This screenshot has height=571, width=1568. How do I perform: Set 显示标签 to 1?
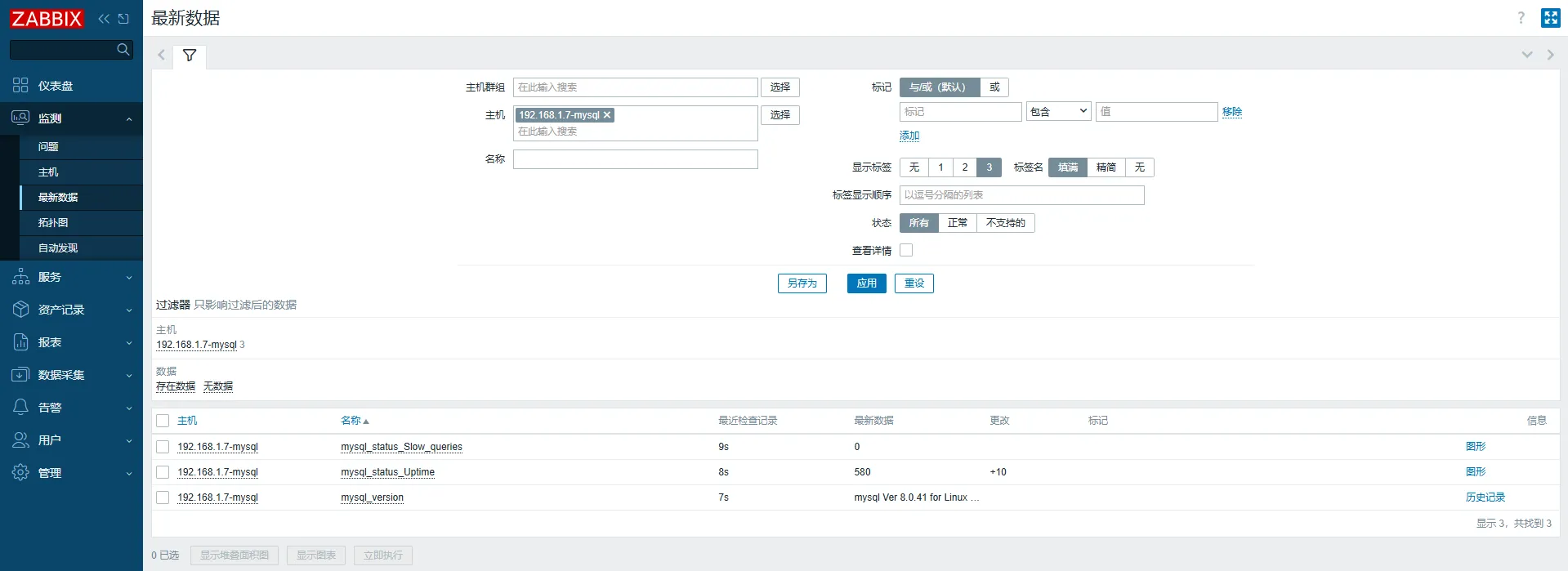[940, 167]
